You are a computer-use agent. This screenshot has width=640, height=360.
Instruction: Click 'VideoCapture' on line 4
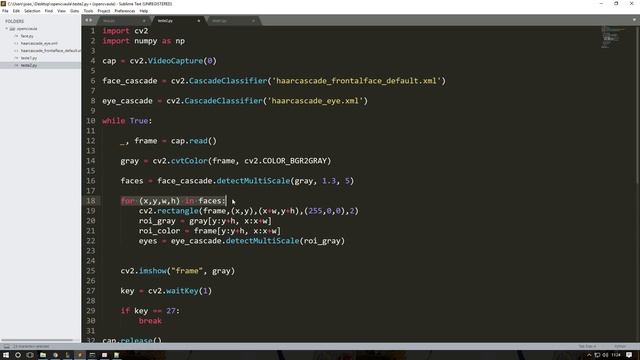pyautogui.click(x=175, y=61)
